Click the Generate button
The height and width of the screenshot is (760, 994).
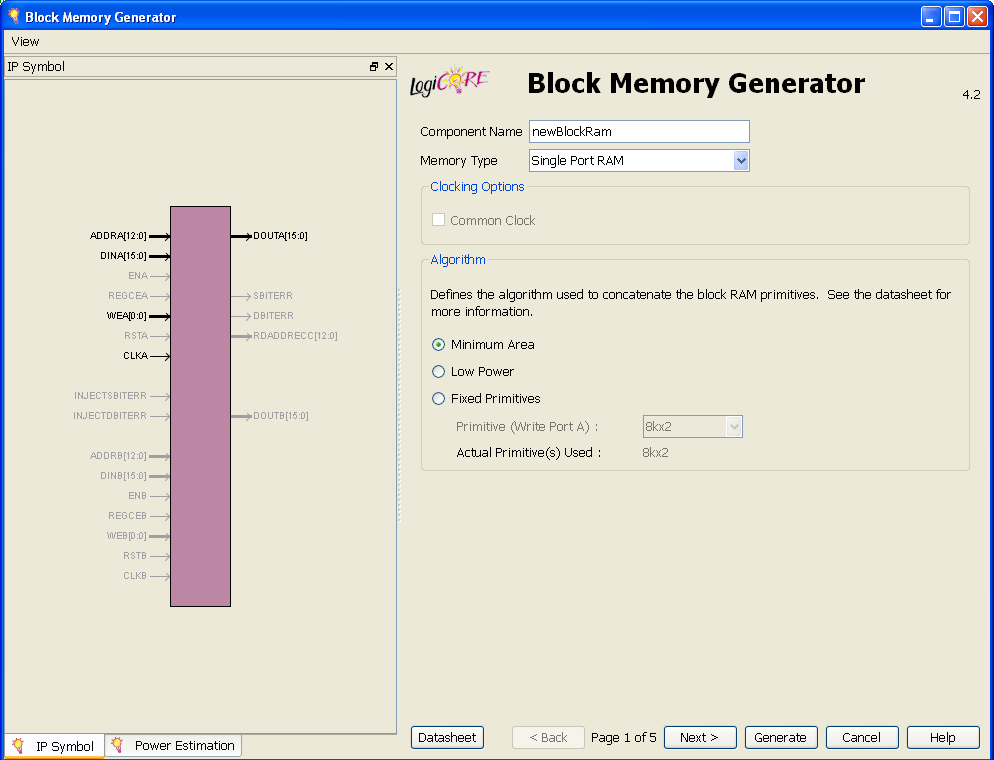tap(781, 738)
